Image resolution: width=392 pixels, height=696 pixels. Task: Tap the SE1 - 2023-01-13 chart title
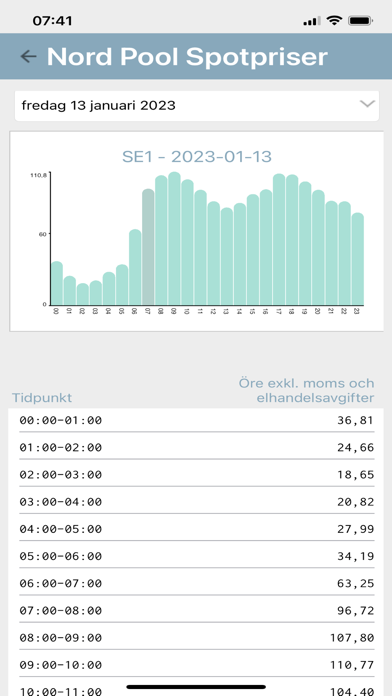pyautogui.click(x=197, y=157)
